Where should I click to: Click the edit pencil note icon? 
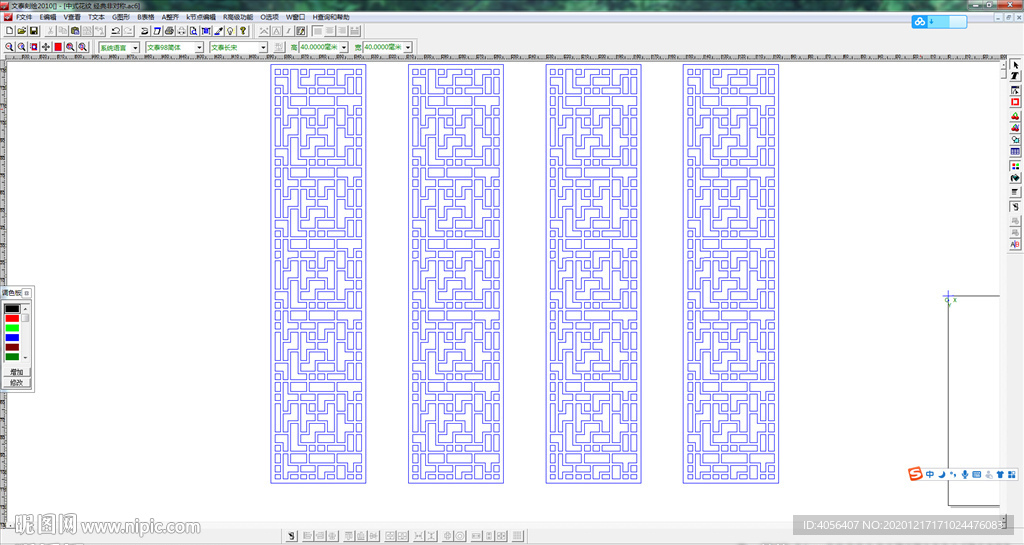[x=300, y=31]
